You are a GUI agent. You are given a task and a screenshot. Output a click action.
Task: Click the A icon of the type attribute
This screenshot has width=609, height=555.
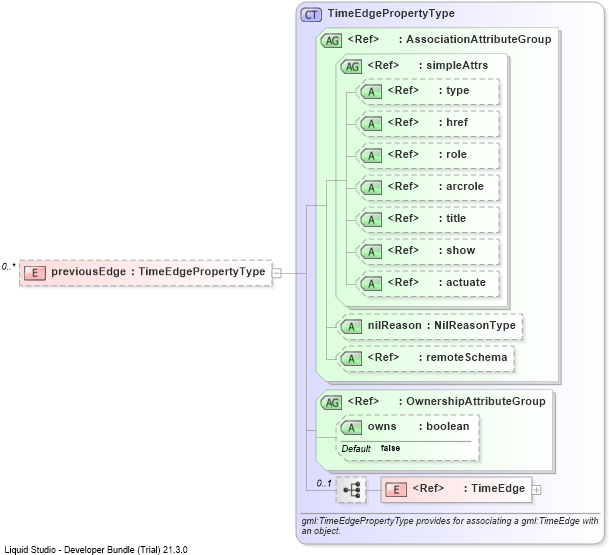tap(371, 92)
